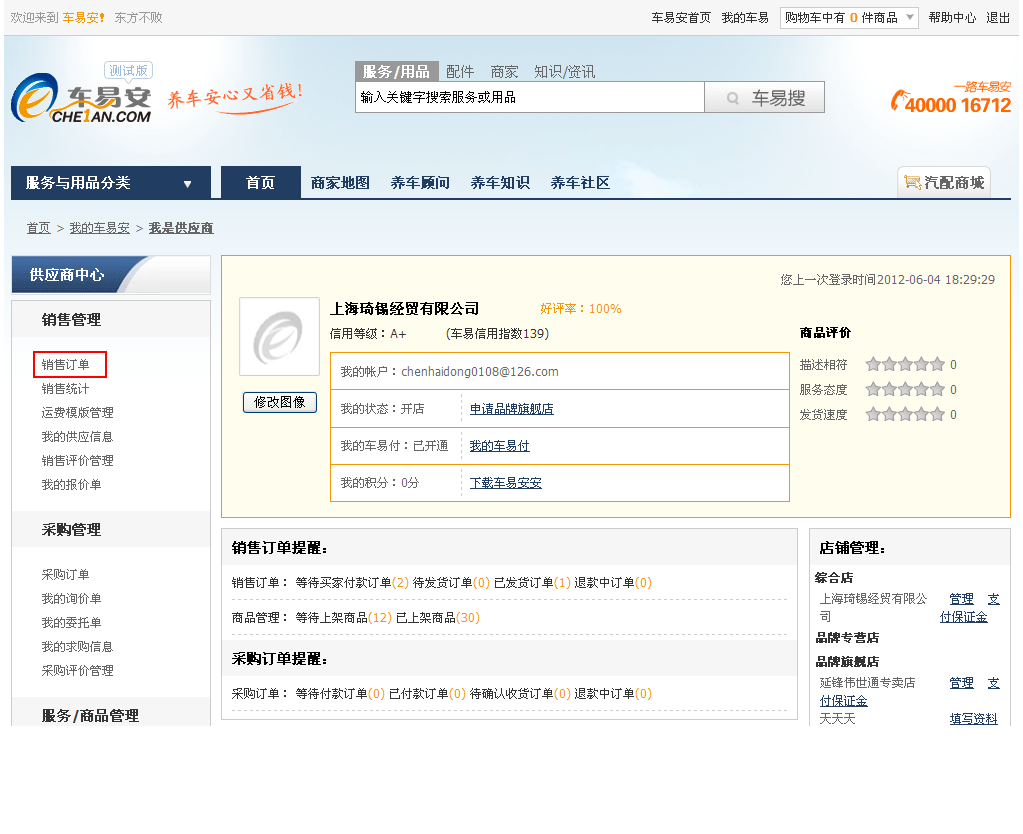
Task: Click the Che1an.com site logo
Action: pos(82,102)
